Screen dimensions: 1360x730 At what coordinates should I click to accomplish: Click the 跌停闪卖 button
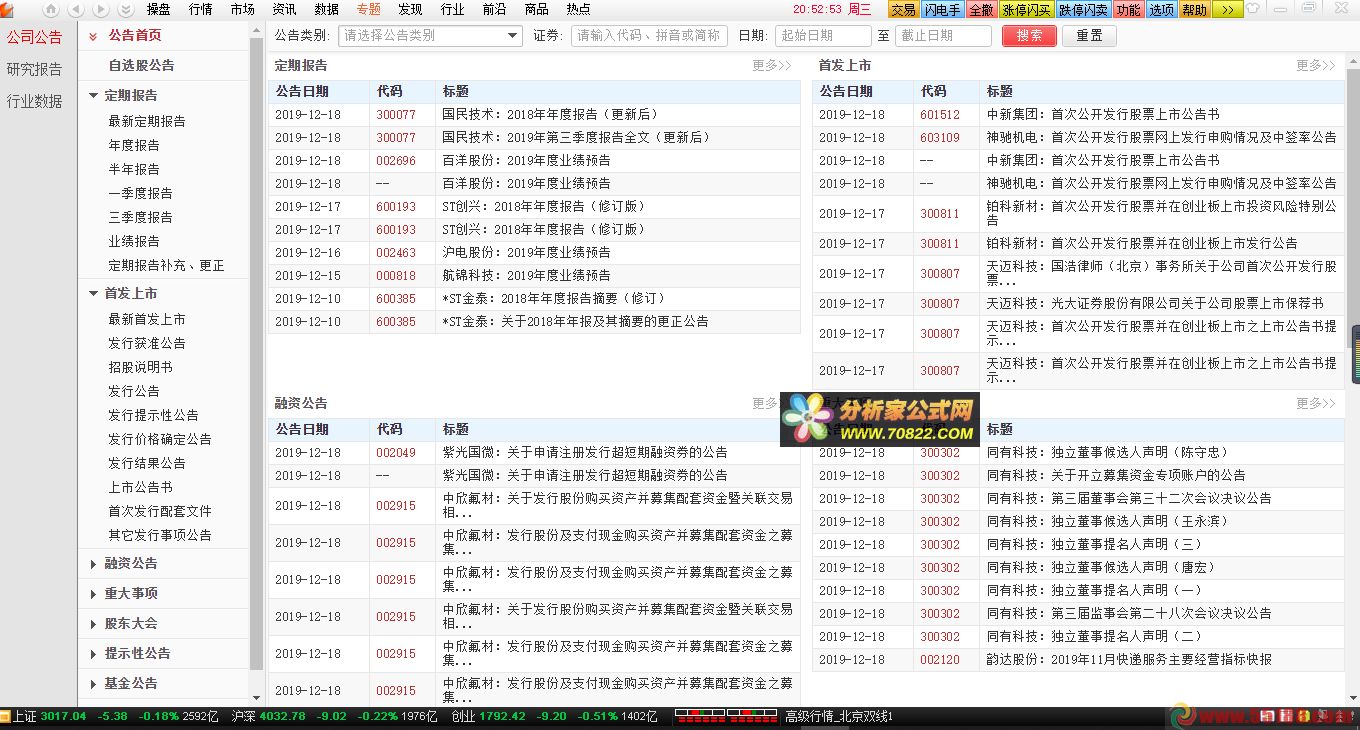[1084, 10]
